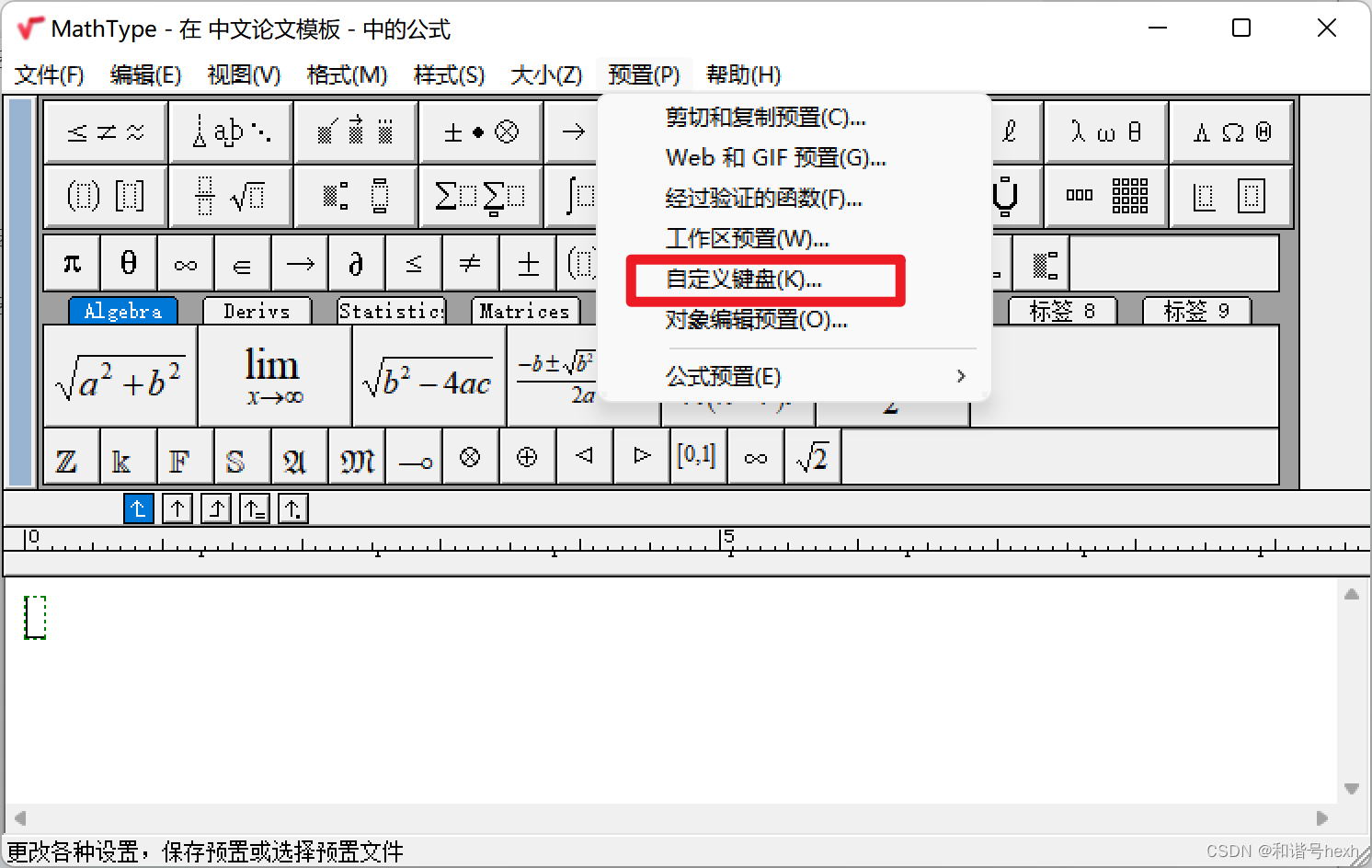Open the parentheses and brackets palette

[104, 196]
